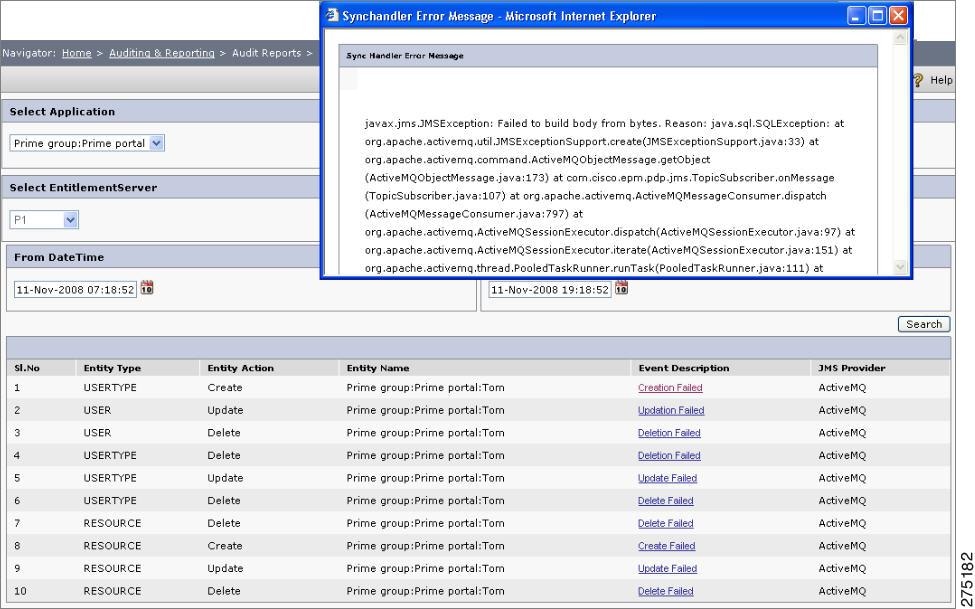The height and width of the screenshot is (609, 975).
Task: Click the Search button
Action: (924, 324)
